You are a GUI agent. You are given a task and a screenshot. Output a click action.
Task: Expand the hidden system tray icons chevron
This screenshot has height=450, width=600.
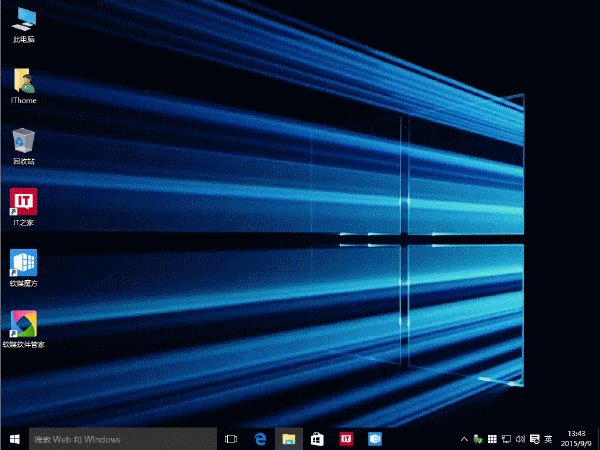pos(464,439)
